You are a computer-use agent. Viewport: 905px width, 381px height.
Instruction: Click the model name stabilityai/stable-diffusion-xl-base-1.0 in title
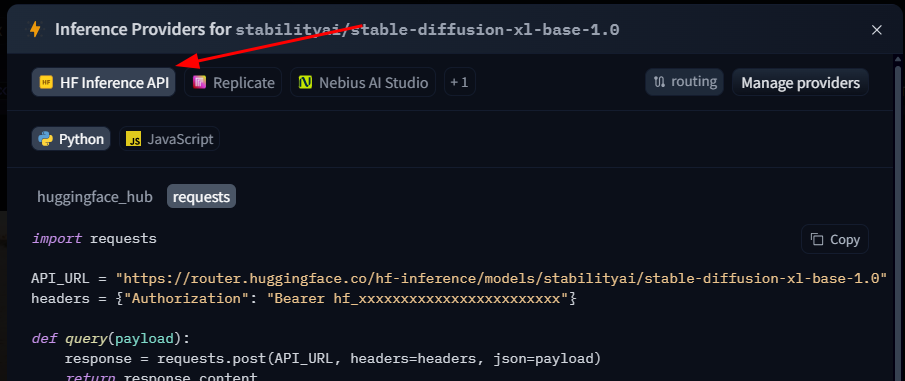click(427, 30)
